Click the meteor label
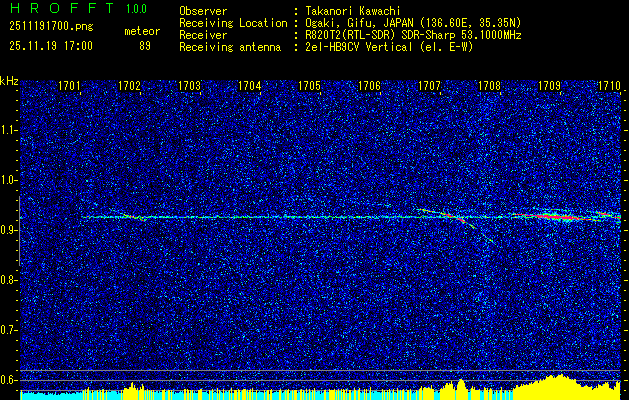Viewport: 629px width, 400px height. click(142, 31)
